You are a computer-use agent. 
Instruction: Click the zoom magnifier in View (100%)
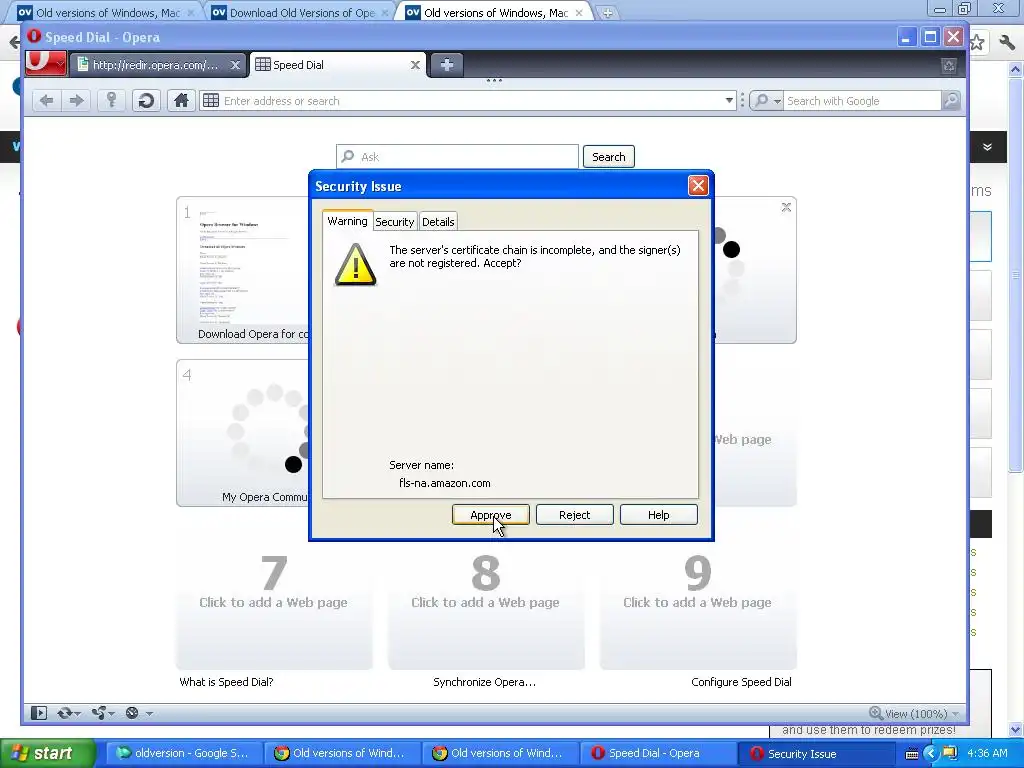(875, 713)
